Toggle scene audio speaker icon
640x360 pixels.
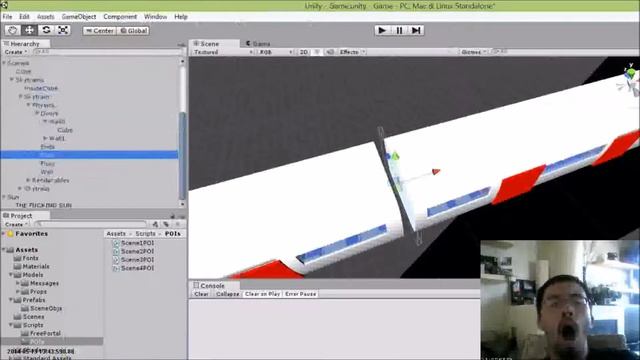coord(330,52)
